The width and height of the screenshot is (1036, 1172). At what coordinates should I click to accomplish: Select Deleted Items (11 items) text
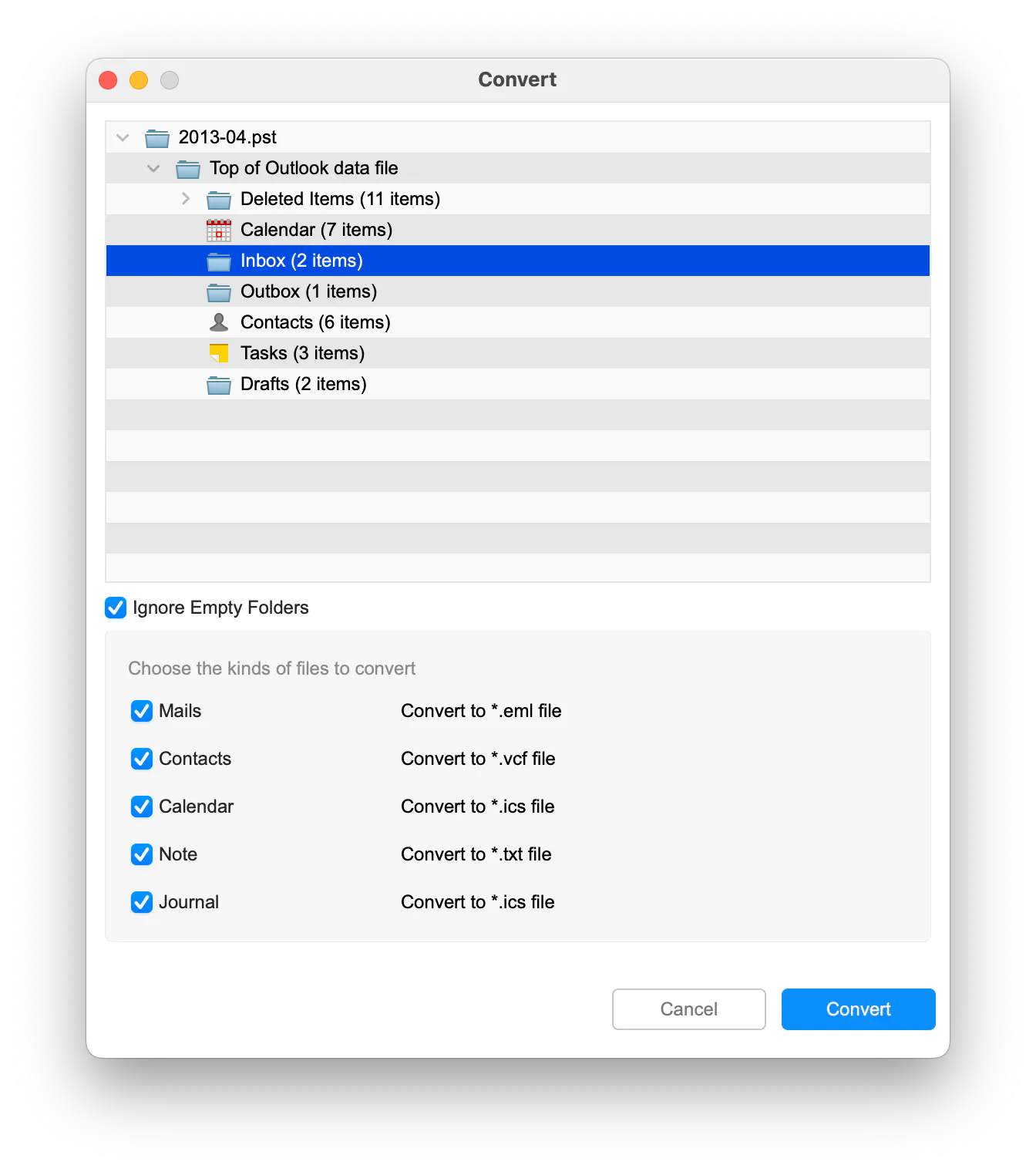pos(340,199)
